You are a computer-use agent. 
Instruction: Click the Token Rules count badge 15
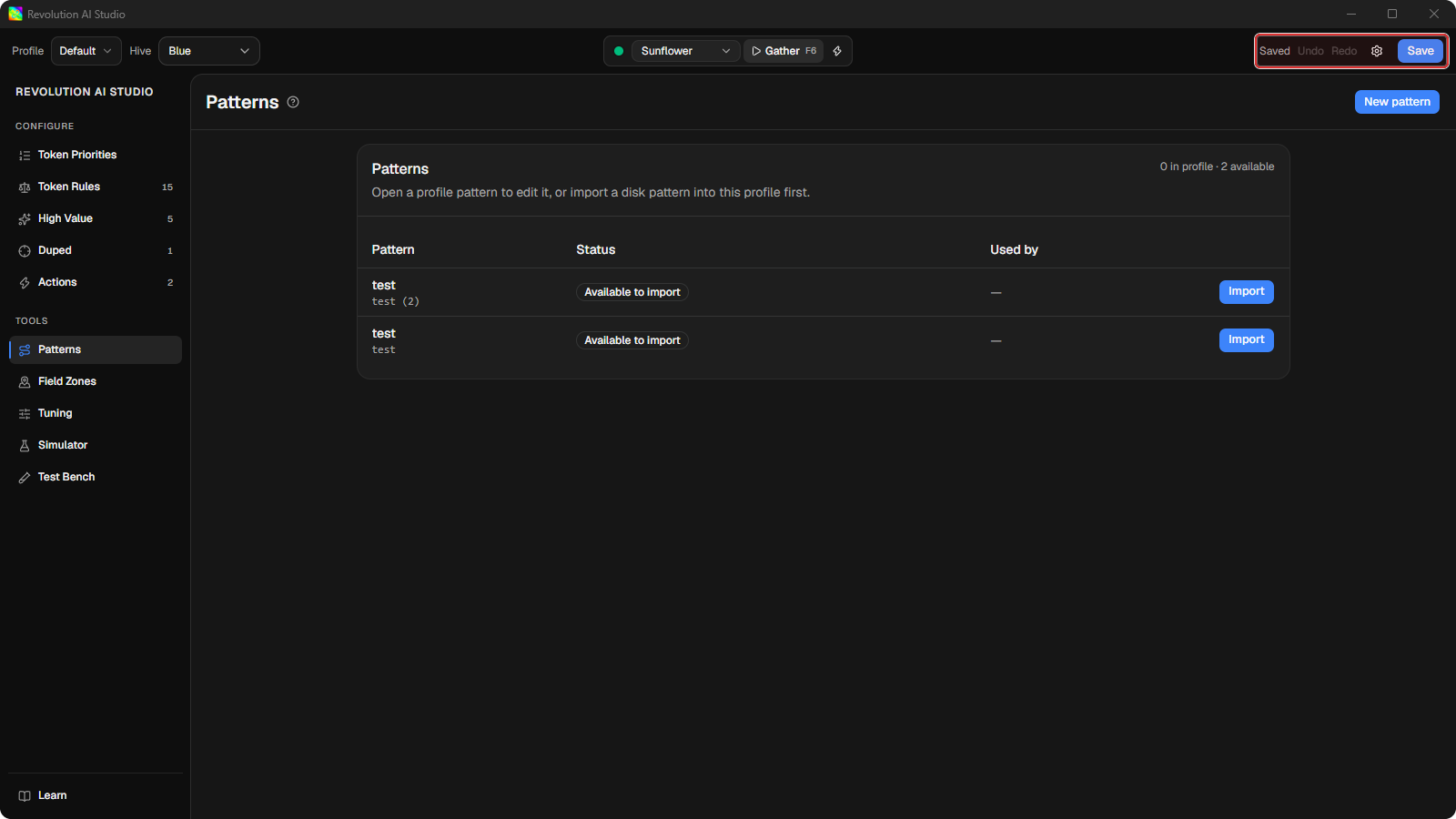tap(167, 187)
